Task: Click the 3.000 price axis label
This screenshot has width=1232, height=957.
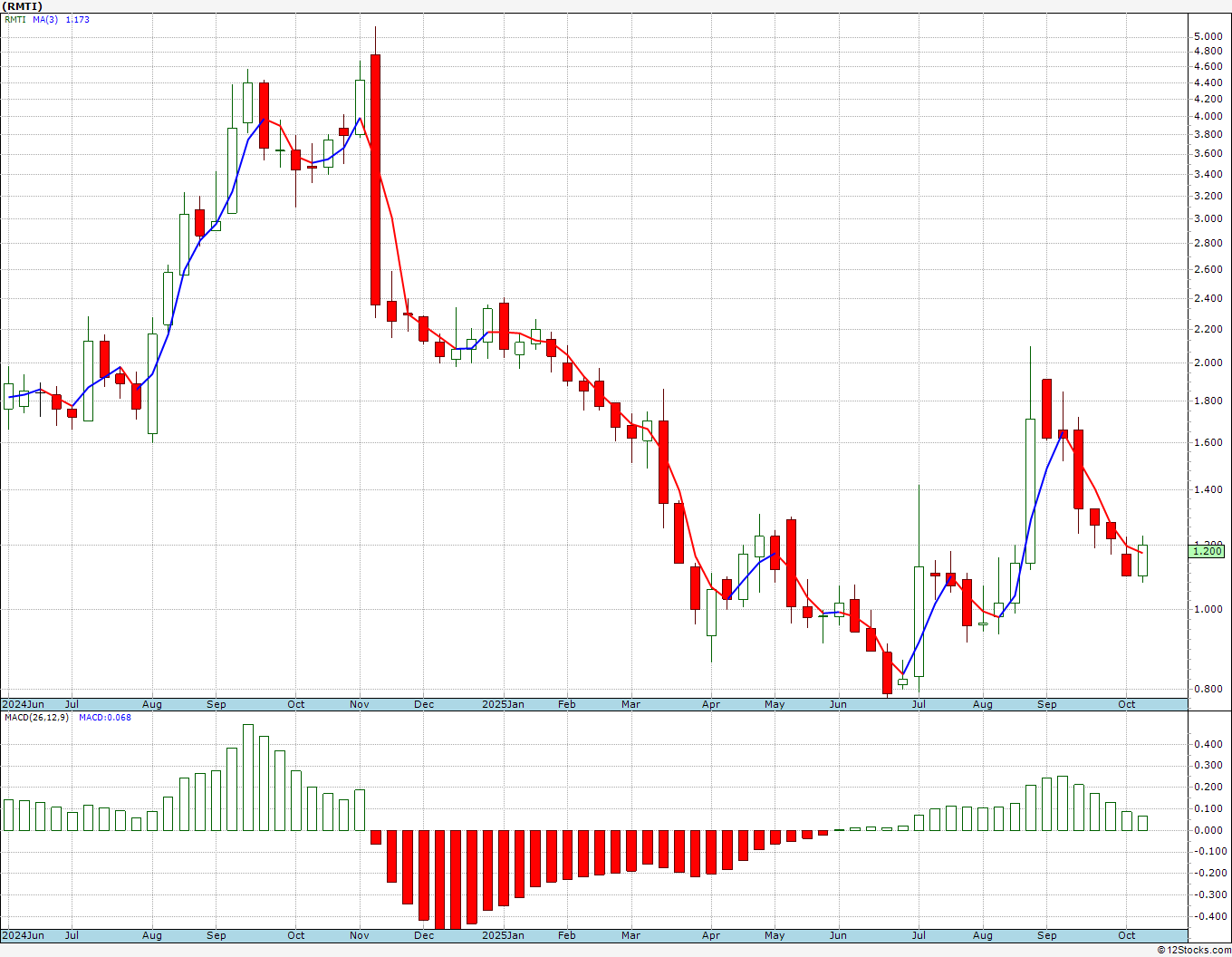Action: coord(1208,218)
